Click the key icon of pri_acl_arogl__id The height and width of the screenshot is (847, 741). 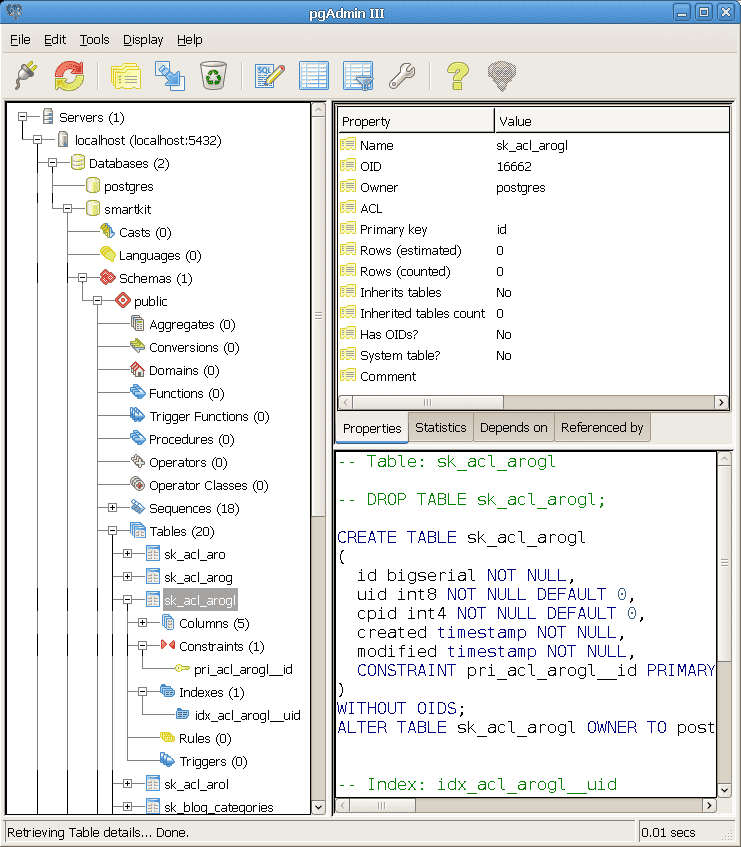(182, 669)
